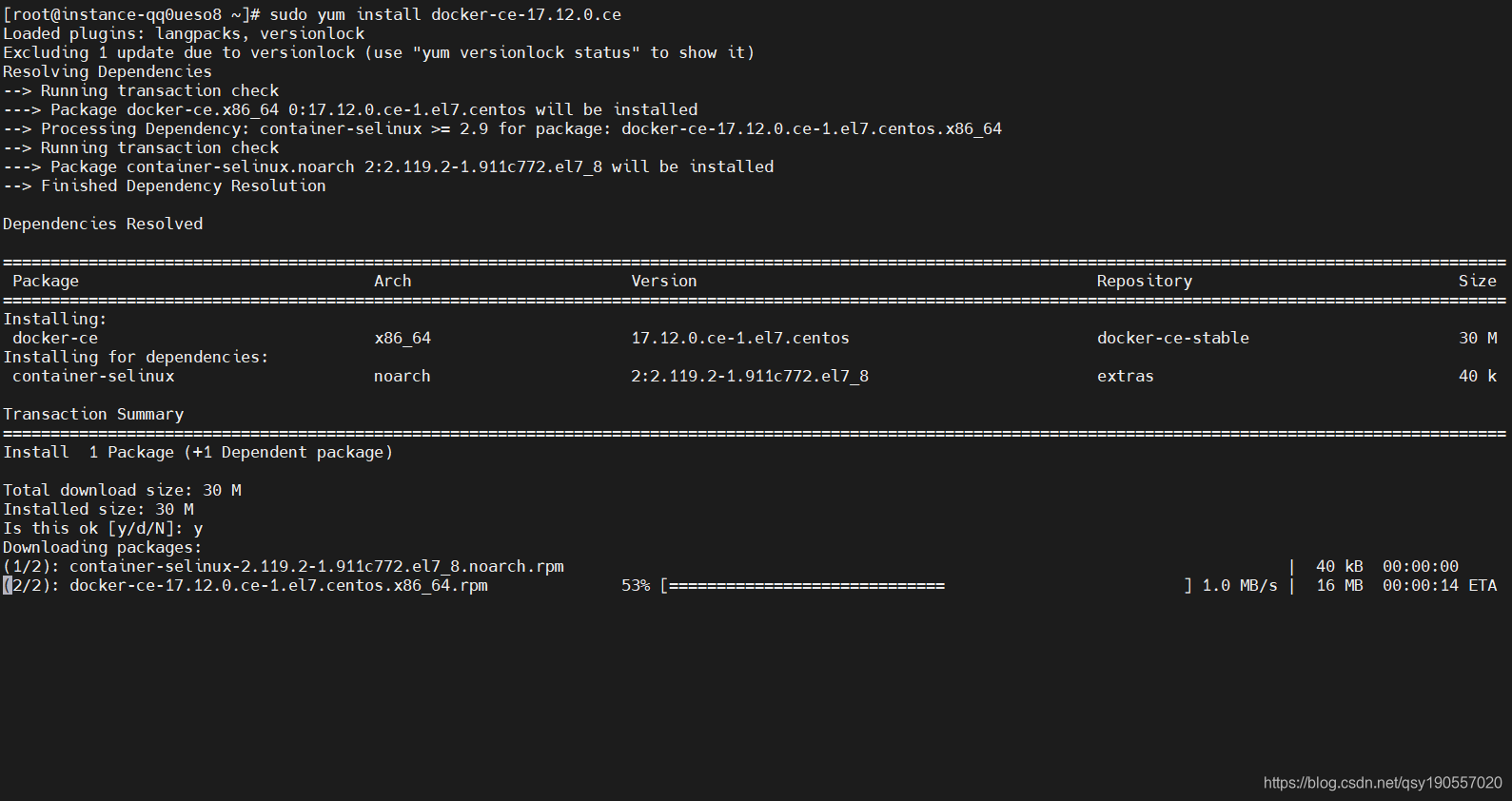
Task: Click 'Total download size: 30 M' line
Action: tap(122, 490)
